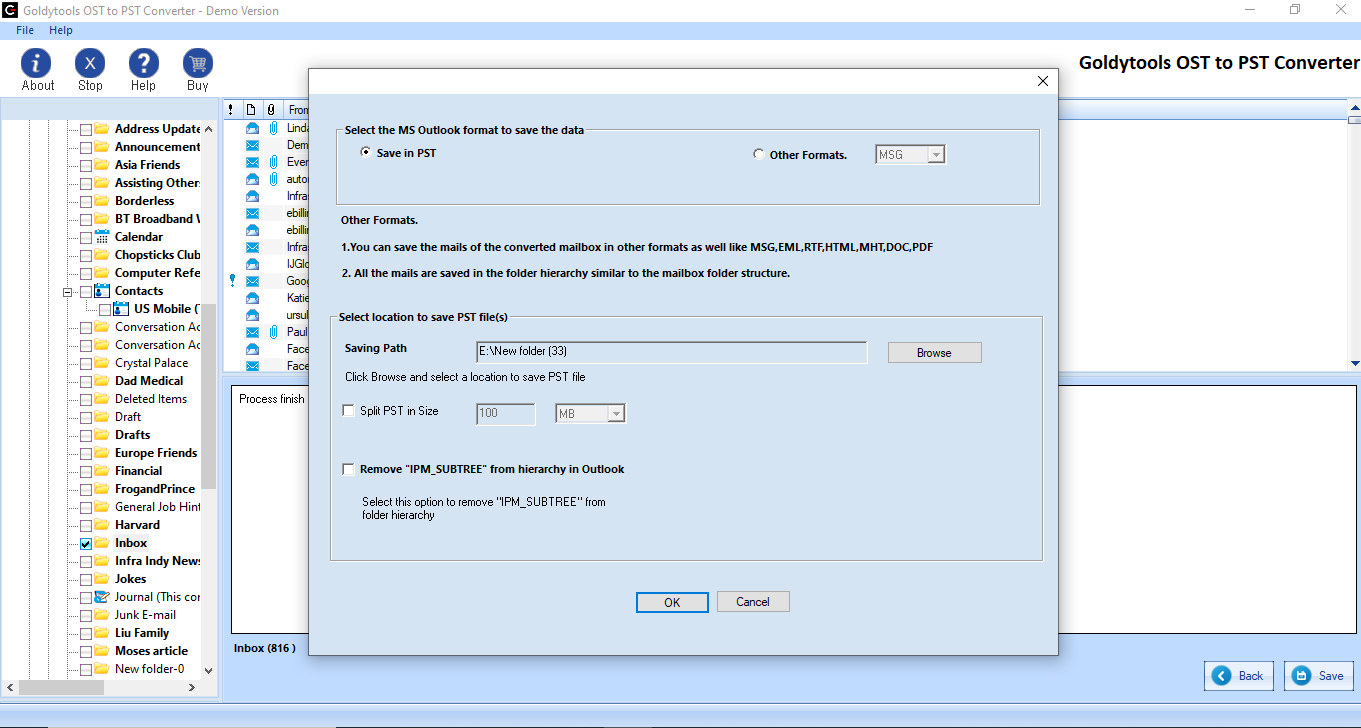Select the Chopsticks Club folder
Screen dimensions: 1361x728
coord(157,255)
